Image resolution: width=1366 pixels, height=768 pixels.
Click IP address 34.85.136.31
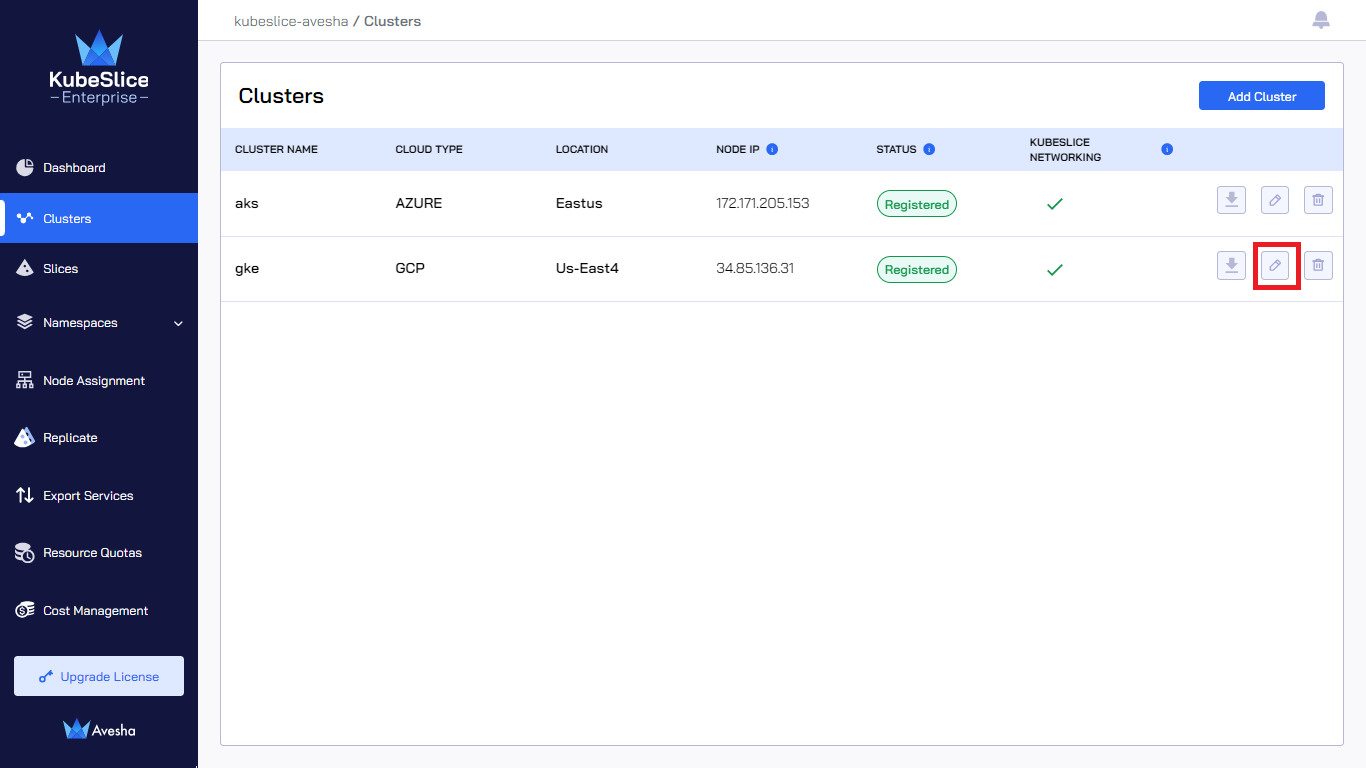point(755,268)
